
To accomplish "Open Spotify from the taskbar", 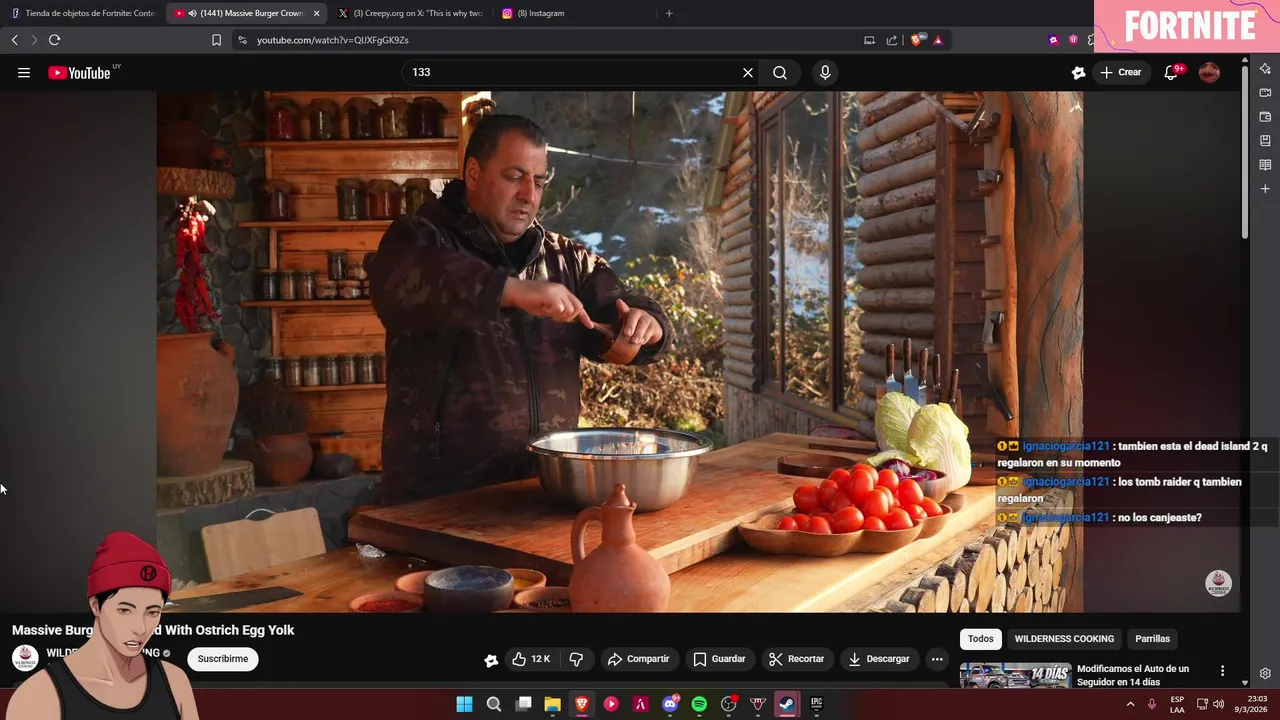I will coord(699,704).
